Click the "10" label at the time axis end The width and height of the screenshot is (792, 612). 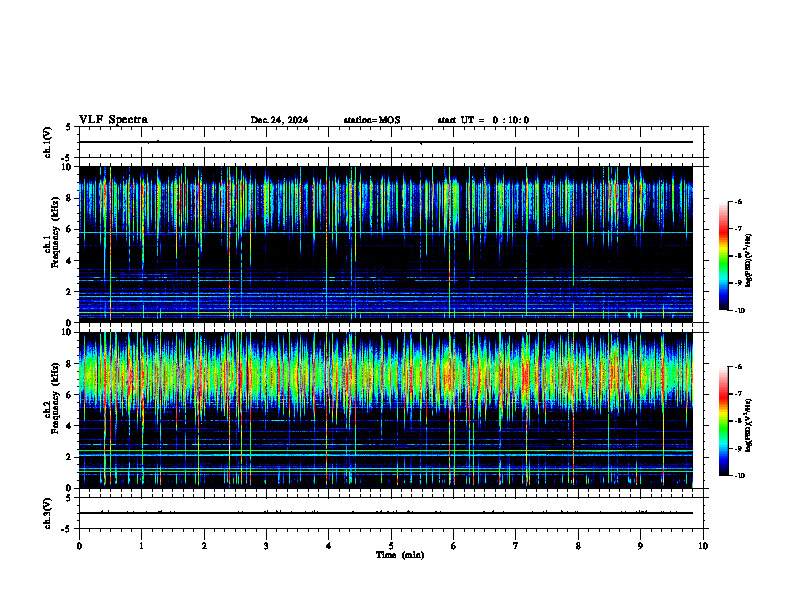point(703,546)
